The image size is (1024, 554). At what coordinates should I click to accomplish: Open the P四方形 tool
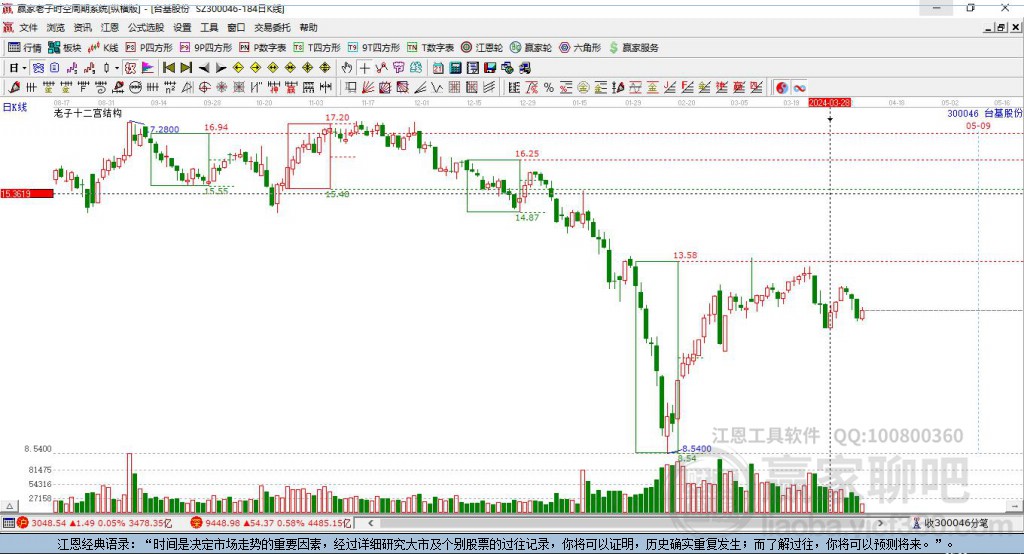[149, 48]
